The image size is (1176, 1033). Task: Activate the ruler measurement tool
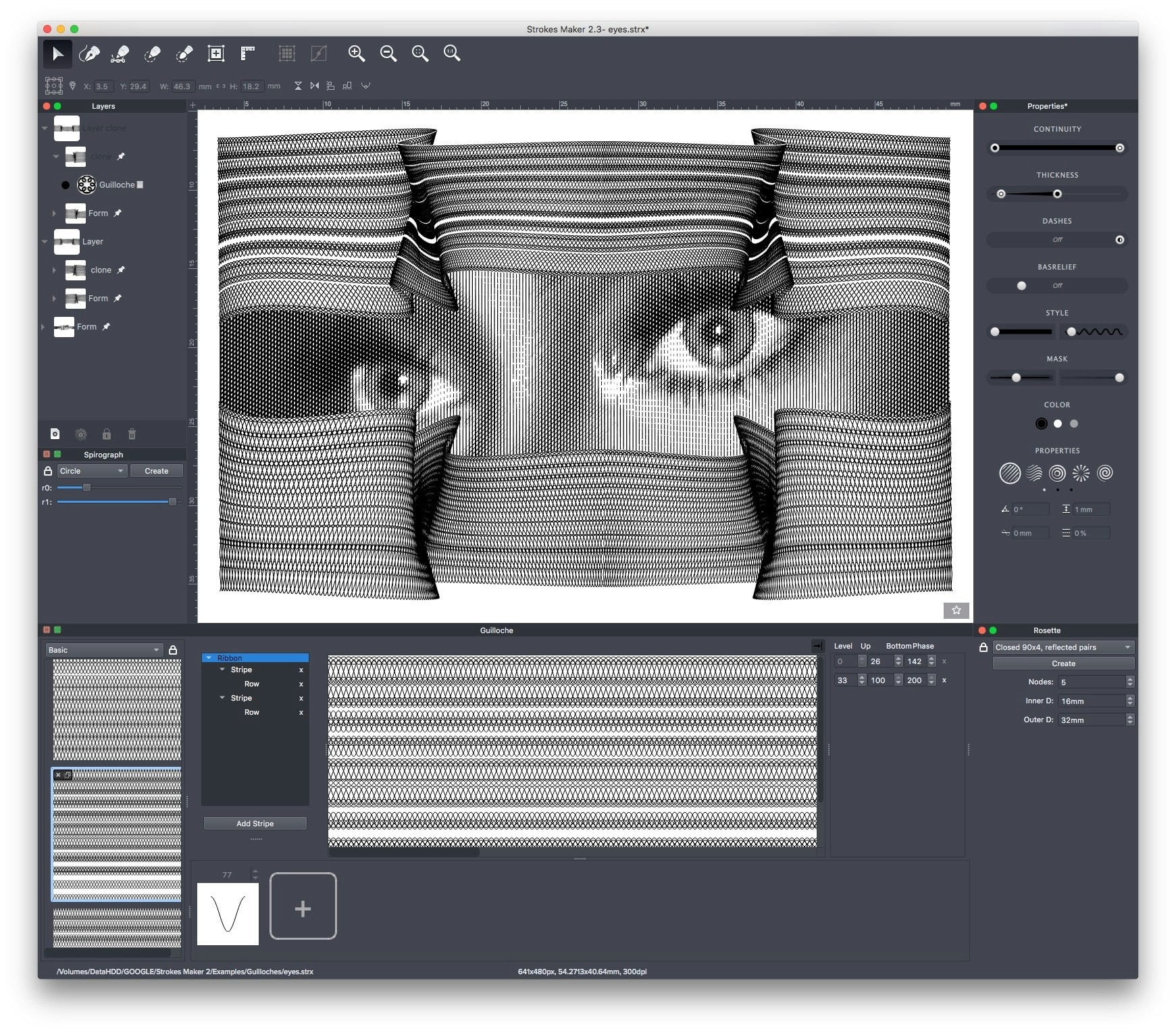point(248,54)
